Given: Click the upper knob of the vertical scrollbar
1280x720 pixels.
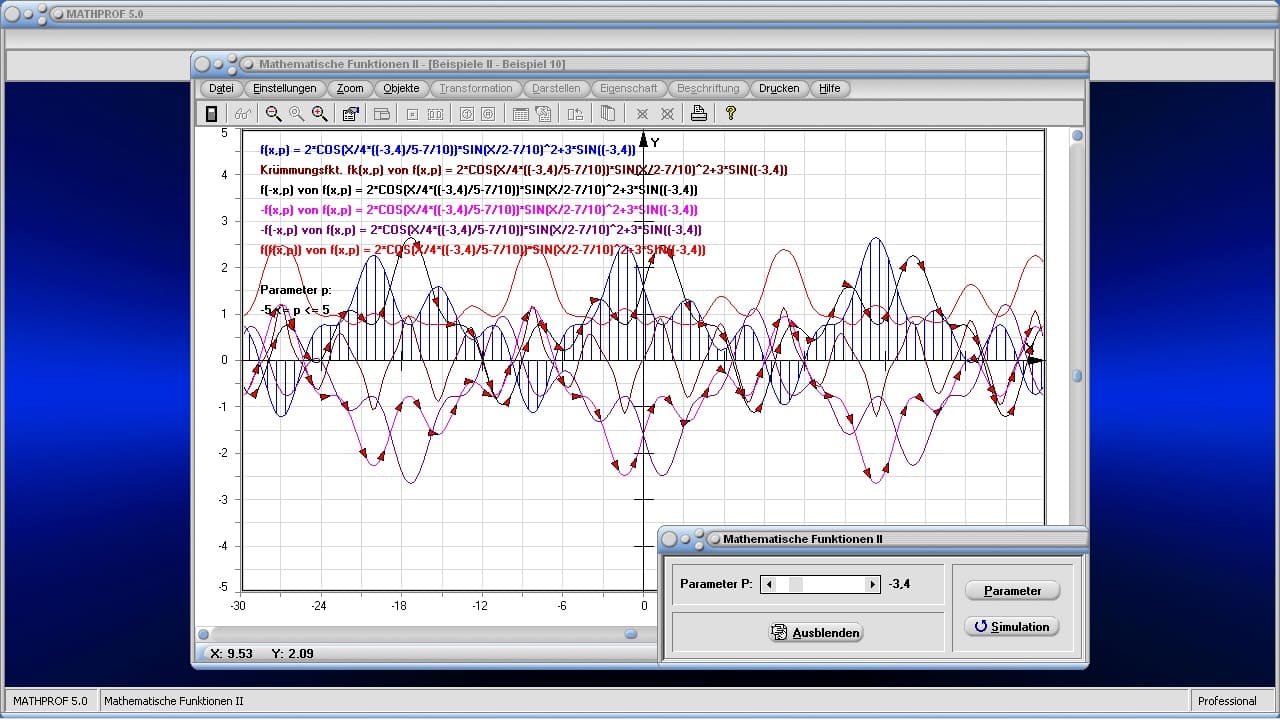Looking at the screenshot, I should pos(1077,136).
